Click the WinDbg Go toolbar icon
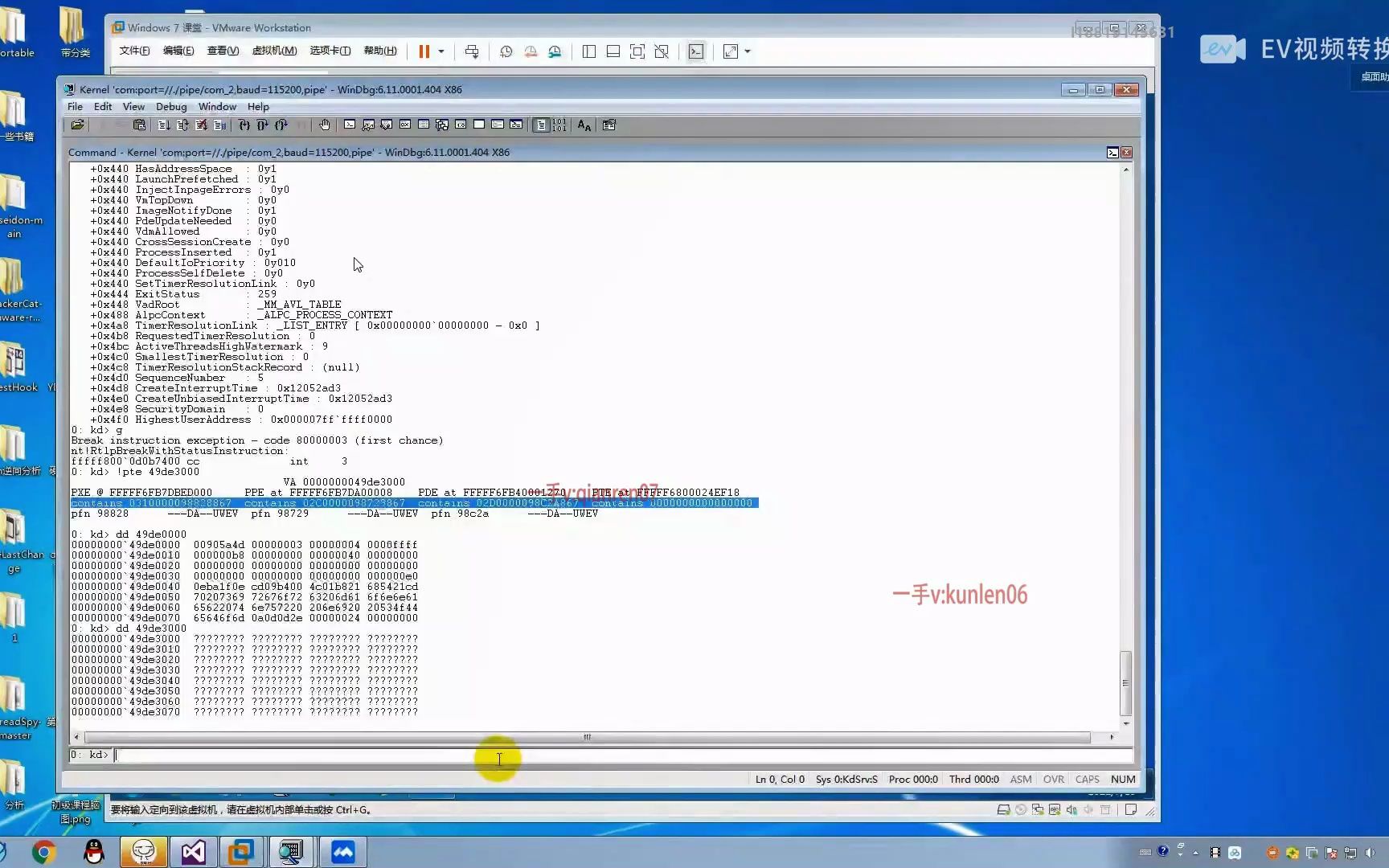 point(164,125)
